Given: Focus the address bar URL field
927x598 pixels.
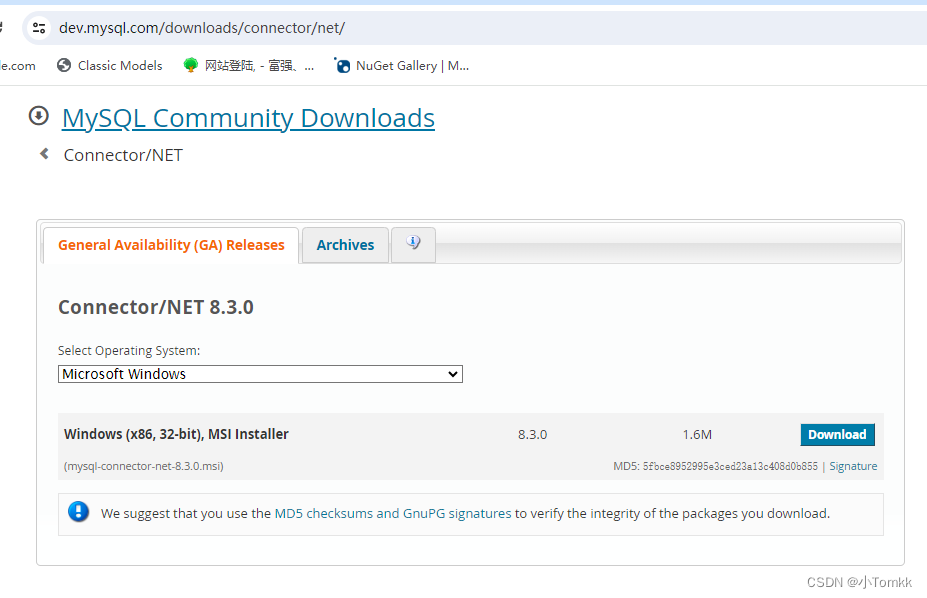Looking at the screenshot, I should point(400,28).
